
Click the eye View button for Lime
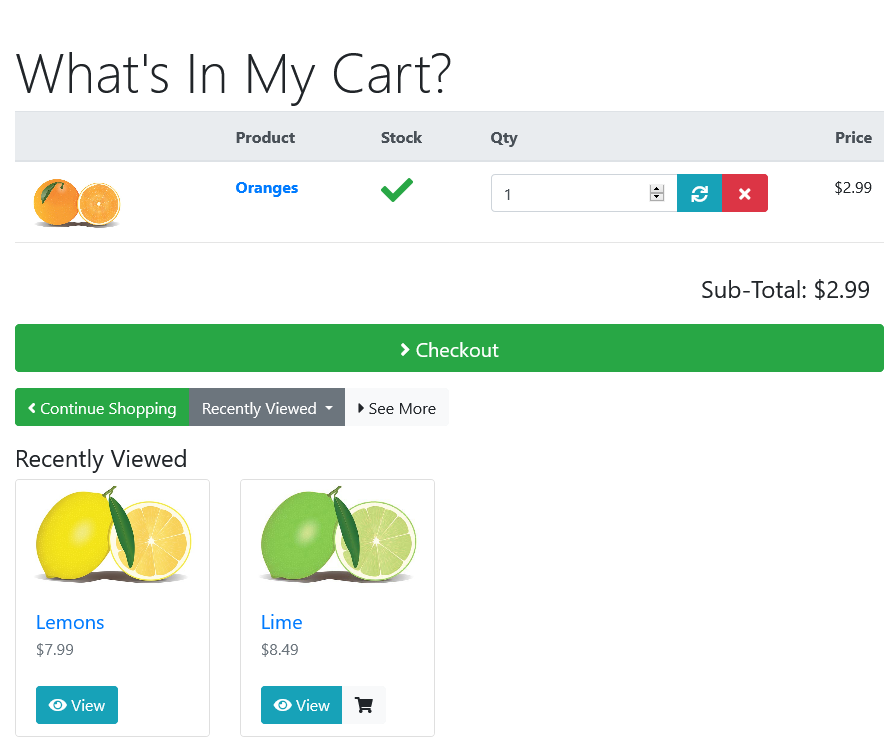click(301, 705)
